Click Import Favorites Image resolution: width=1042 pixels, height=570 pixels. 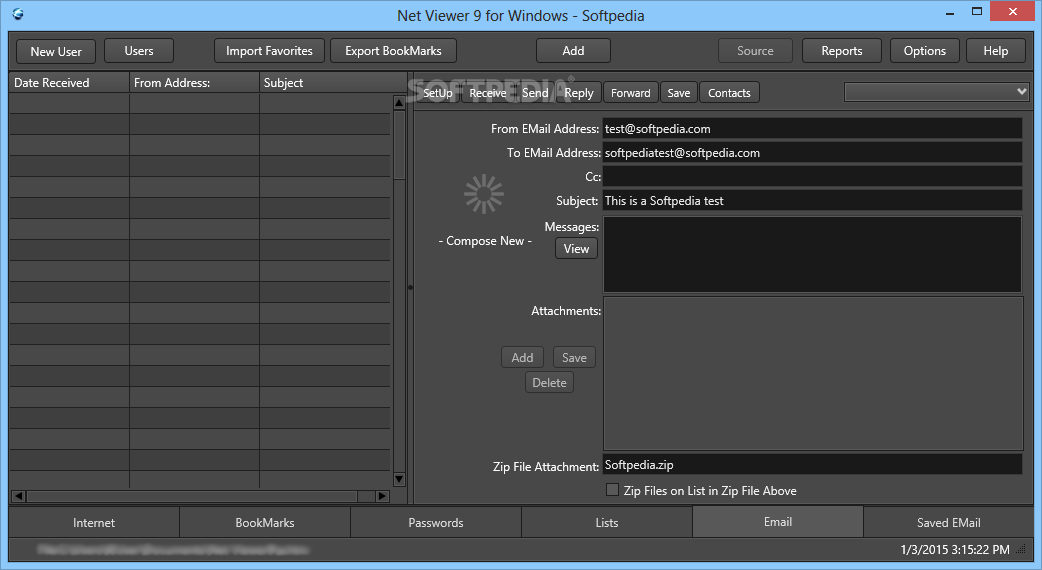(x=269, y=50)
